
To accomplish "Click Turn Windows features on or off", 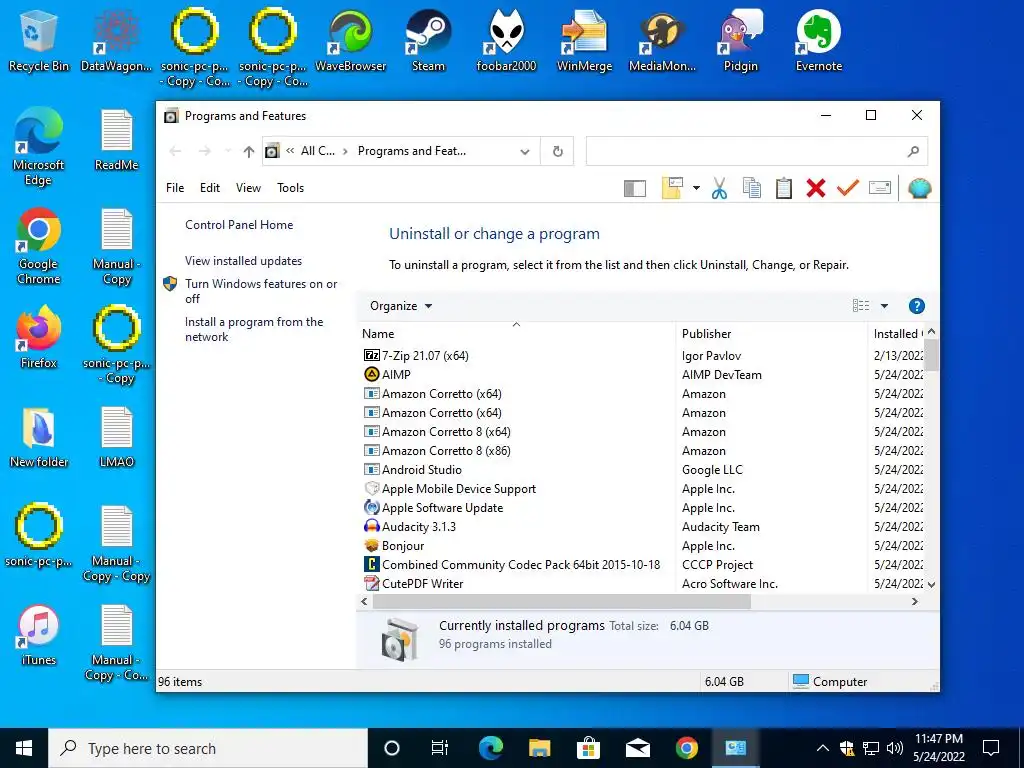I will [x=261, y=291].
